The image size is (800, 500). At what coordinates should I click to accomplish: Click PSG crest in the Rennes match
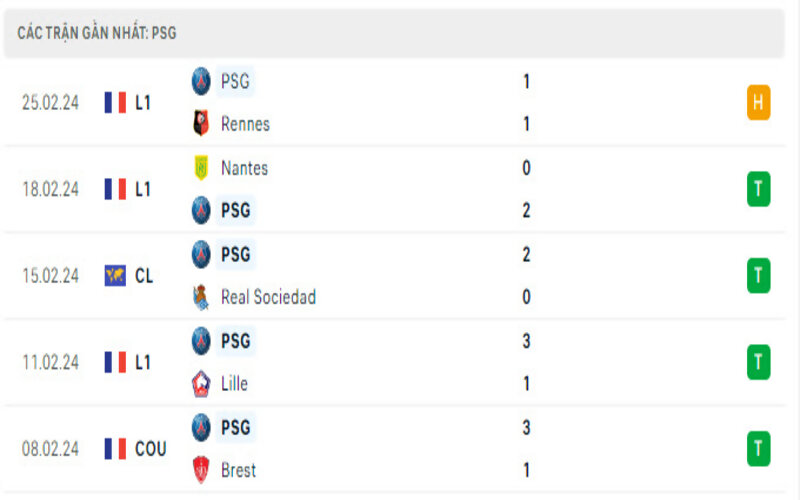202,81
